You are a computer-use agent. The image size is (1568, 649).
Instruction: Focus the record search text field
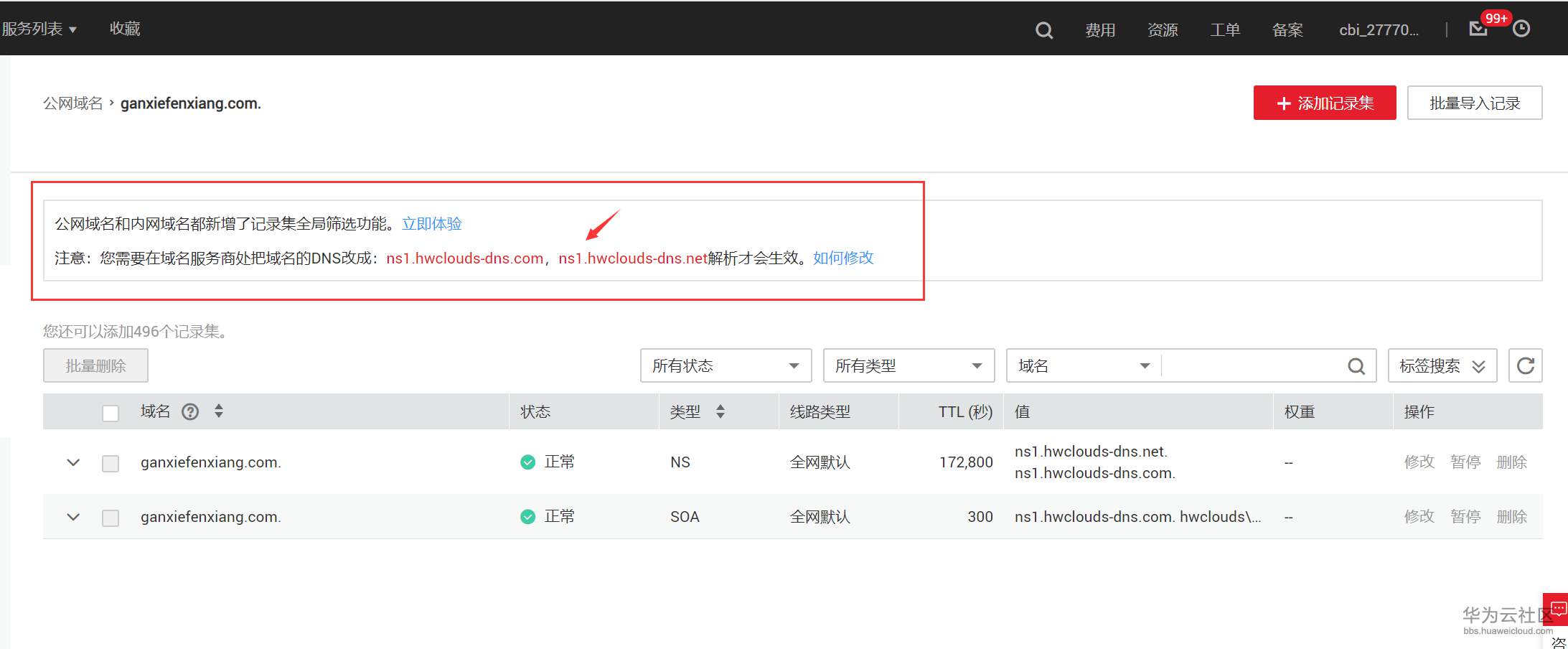[1252, 366]
